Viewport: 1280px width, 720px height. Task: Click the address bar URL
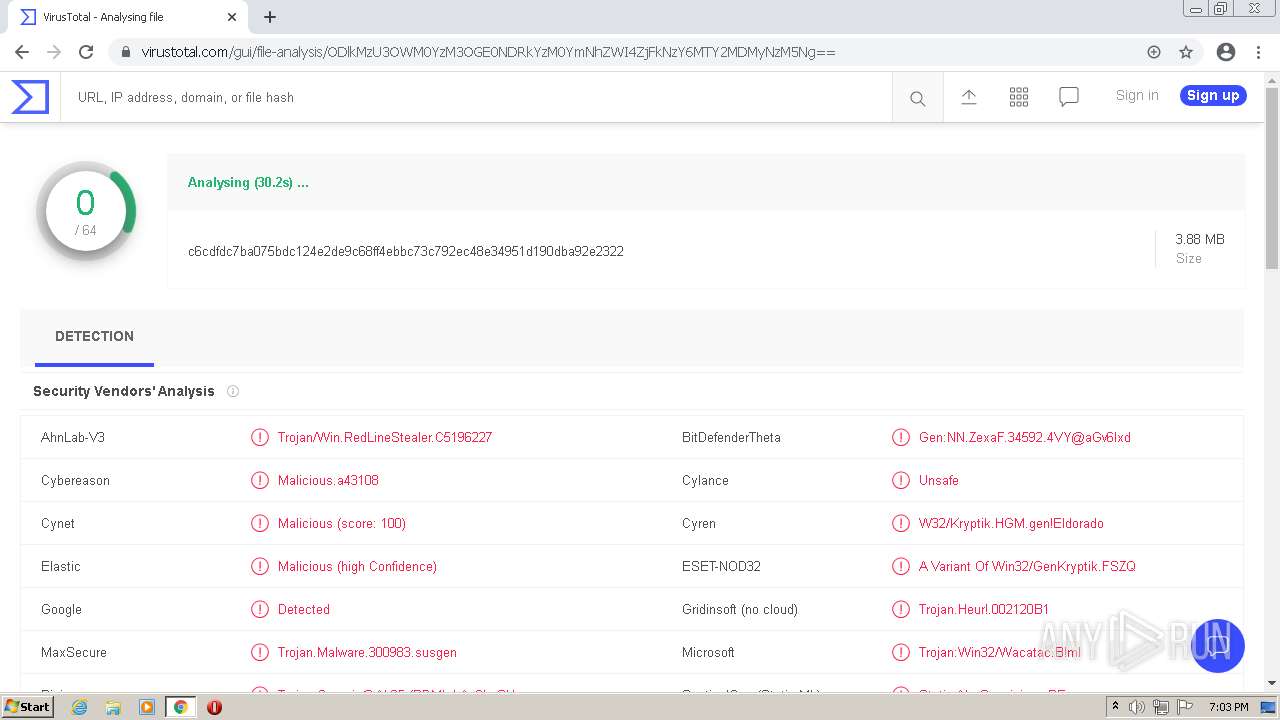click(x=488, y=52)
